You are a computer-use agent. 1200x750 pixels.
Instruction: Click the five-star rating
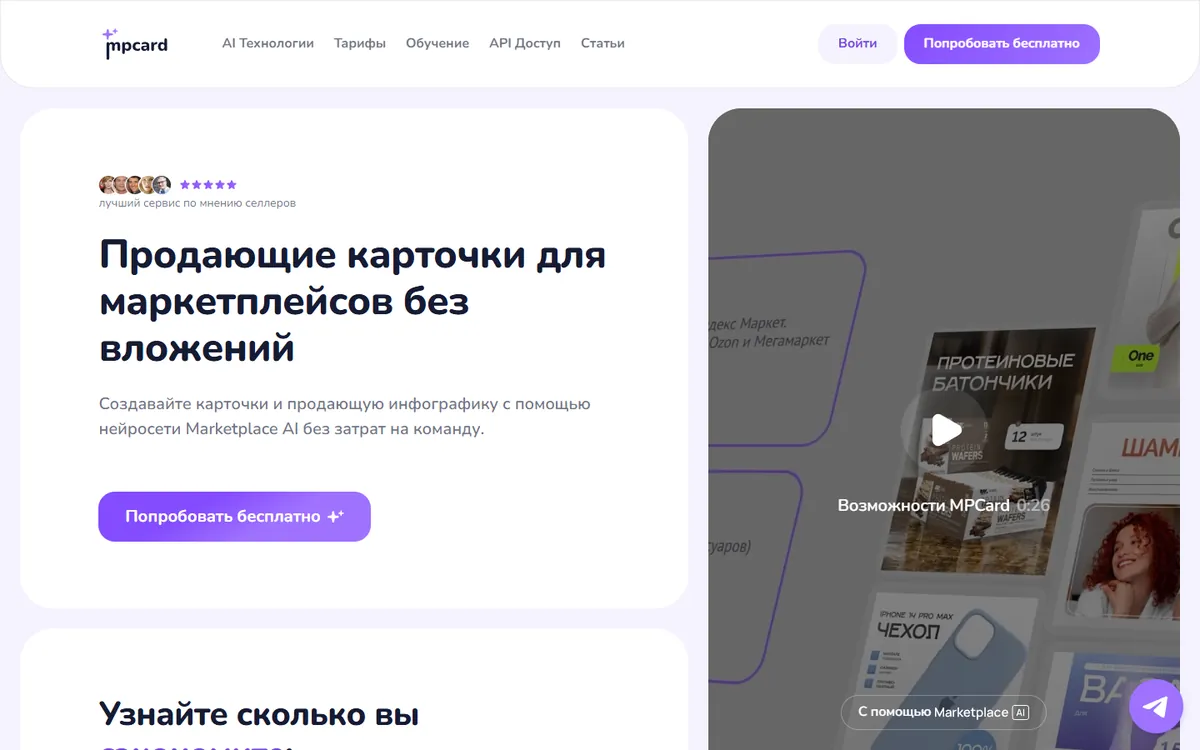point(208,185)
